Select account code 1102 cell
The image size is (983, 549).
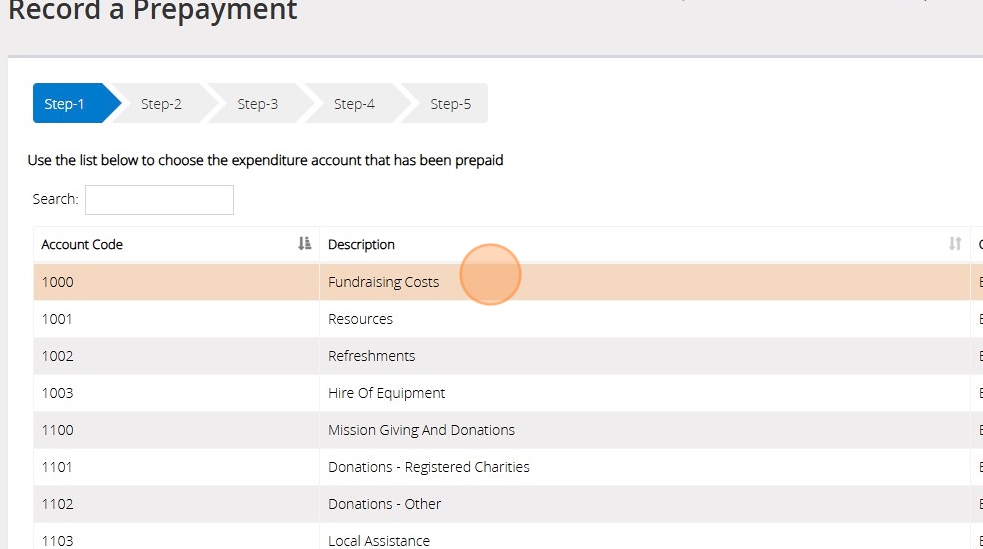pos(176,504)
